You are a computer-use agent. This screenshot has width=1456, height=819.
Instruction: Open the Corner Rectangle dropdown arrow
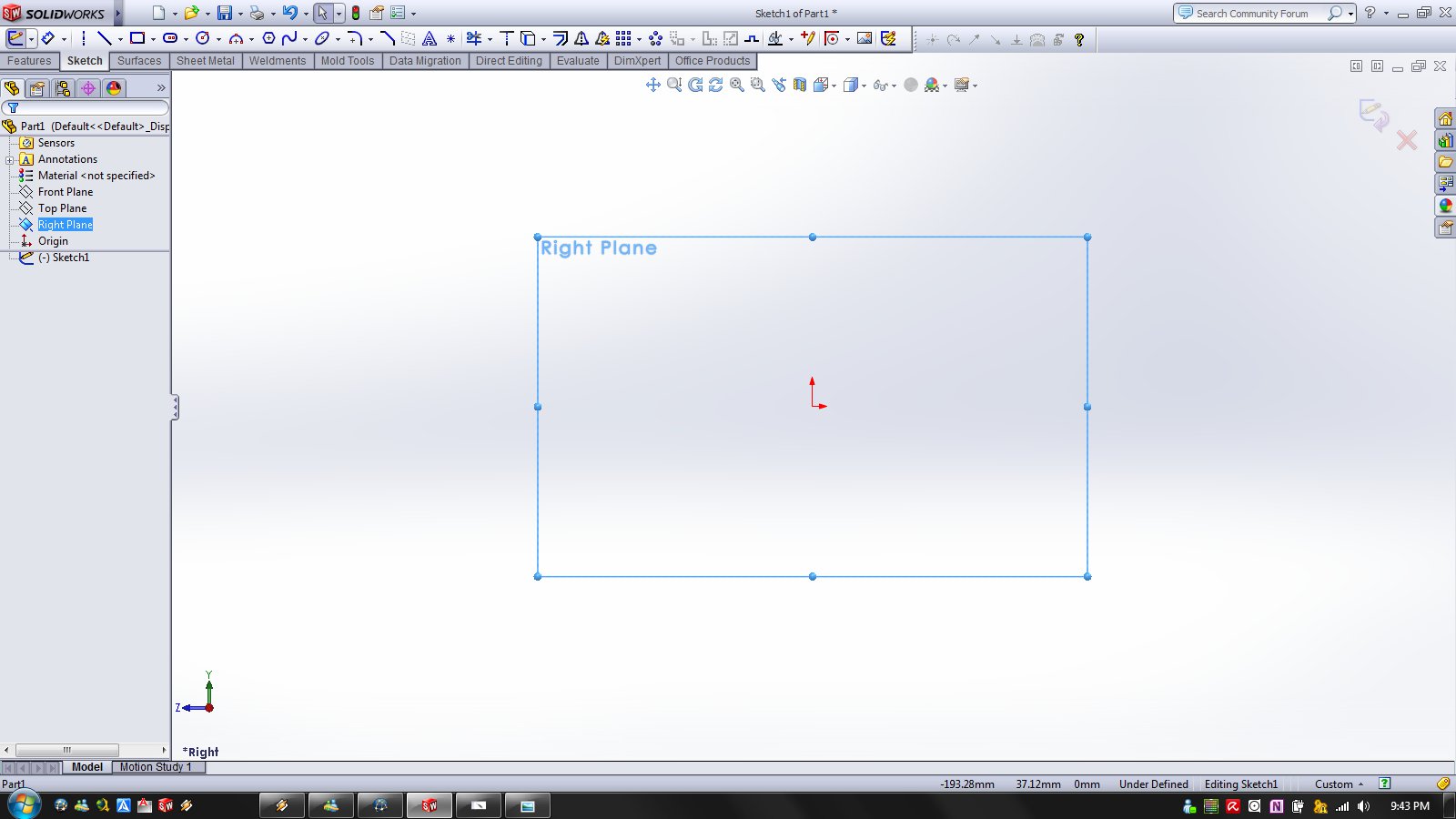[x=153, y=39]
